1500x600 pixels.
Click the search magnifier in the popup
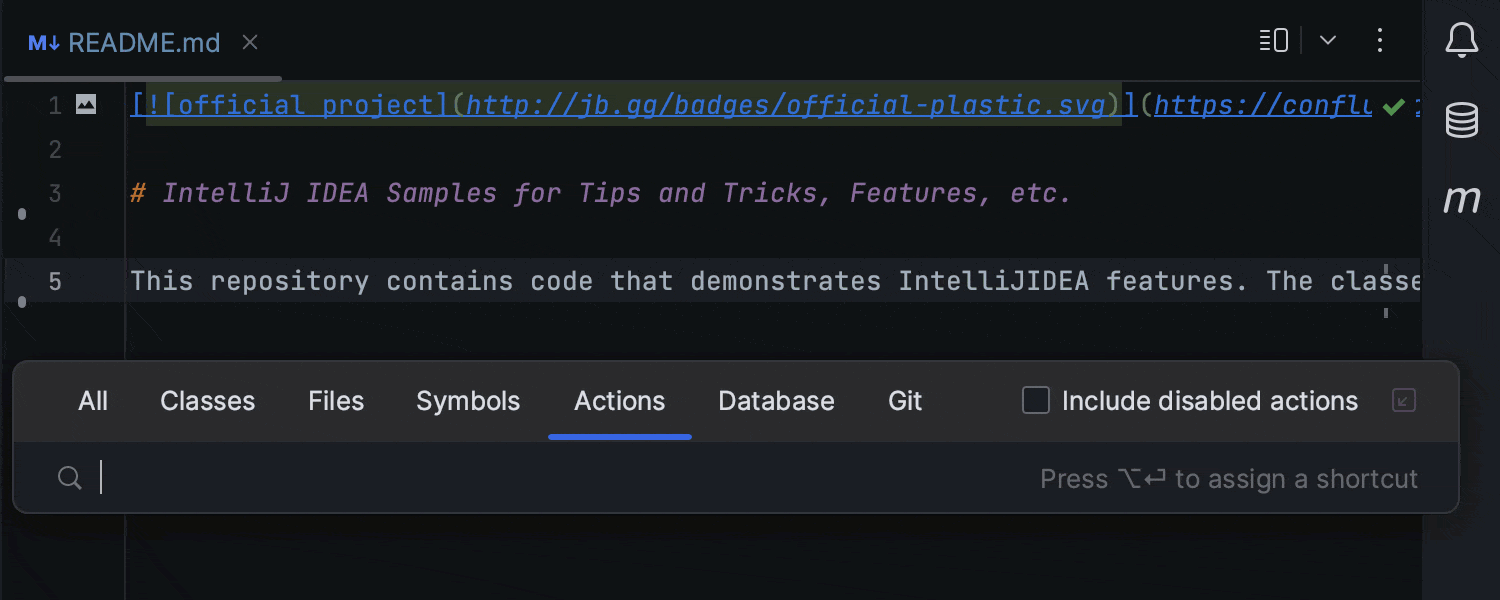click(69, 477)
